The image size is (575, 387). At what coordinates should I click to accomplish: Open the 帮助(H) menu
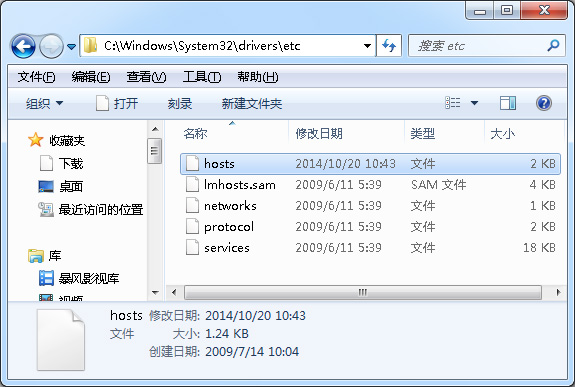tap(257, 77)
